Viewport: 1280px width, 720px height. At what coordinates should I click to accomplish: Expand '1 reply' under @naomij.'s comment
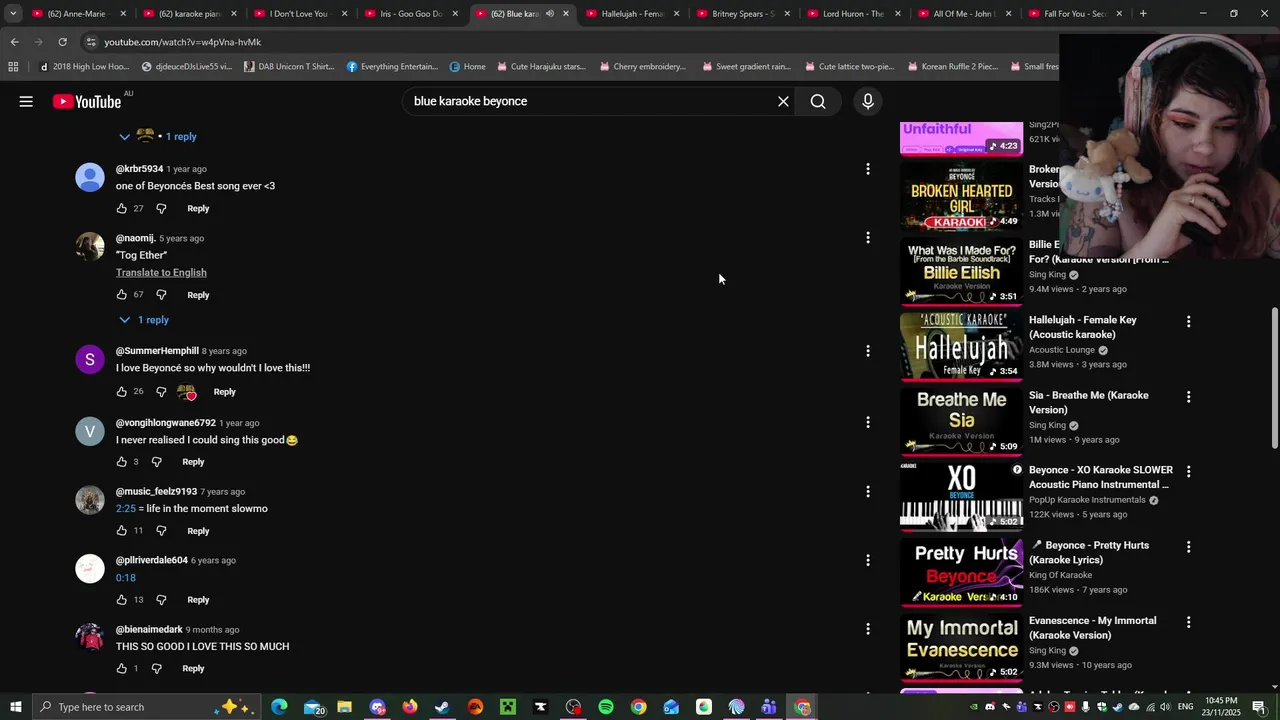coord(144,320)
